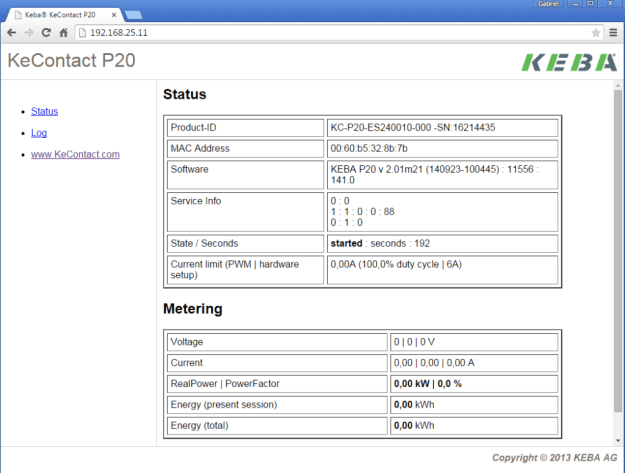Open a new browser tab
This screenshot has width=625, height=473.
point(134,15)
